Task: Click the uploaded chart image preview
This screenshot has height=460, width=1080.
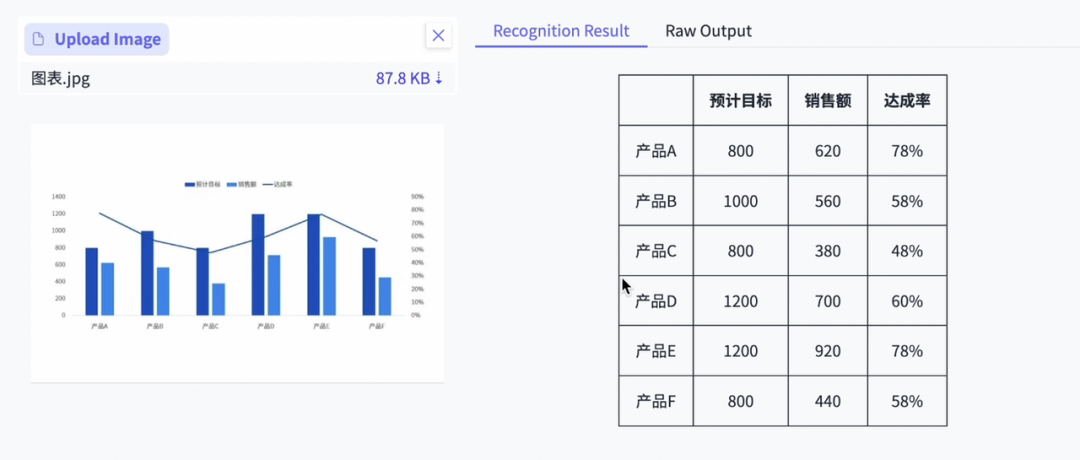Action: (x=238, y=253)
